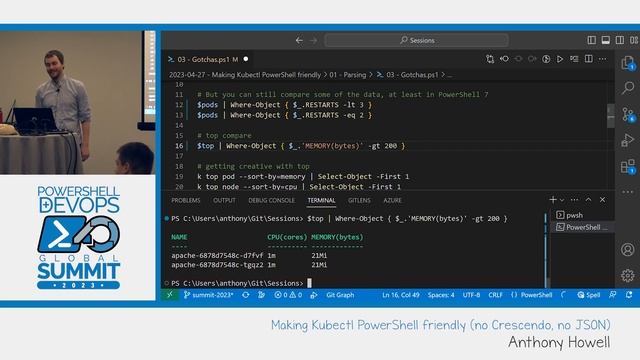Open Git Graph from the status bar
The height and width of the screenshot is (360, 640).
[x=340, y=295]
